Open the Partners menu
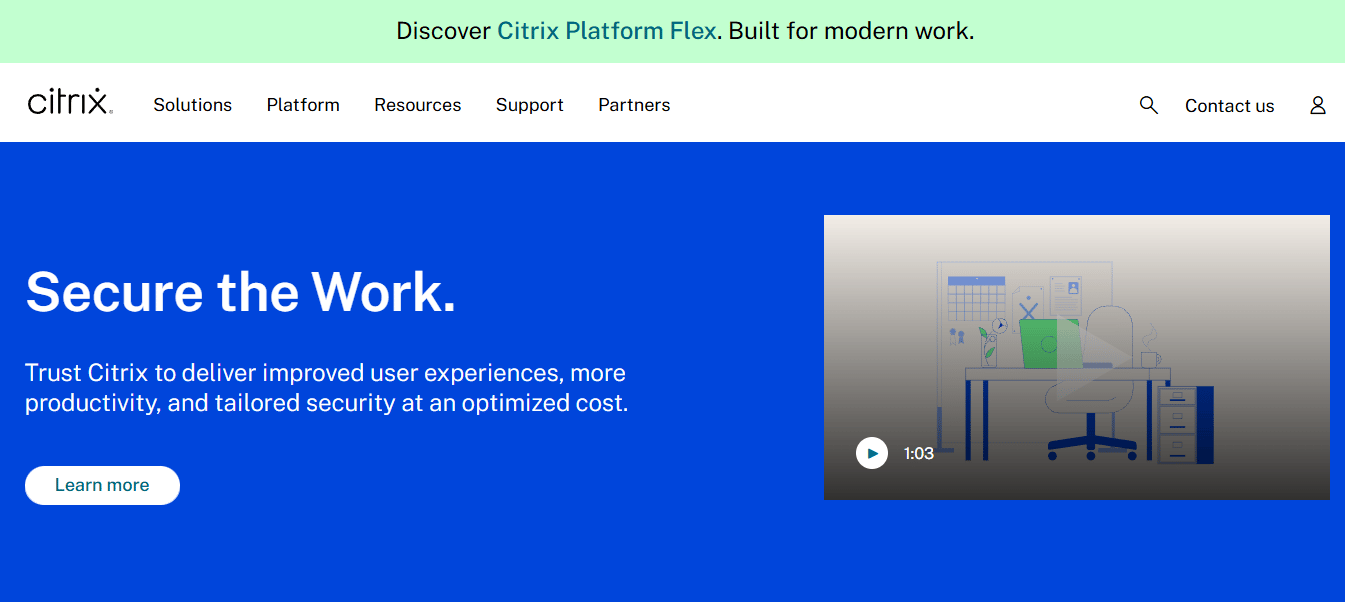Image resolution: width=1345 pixels, height=602 pixels. click(634, 105)
